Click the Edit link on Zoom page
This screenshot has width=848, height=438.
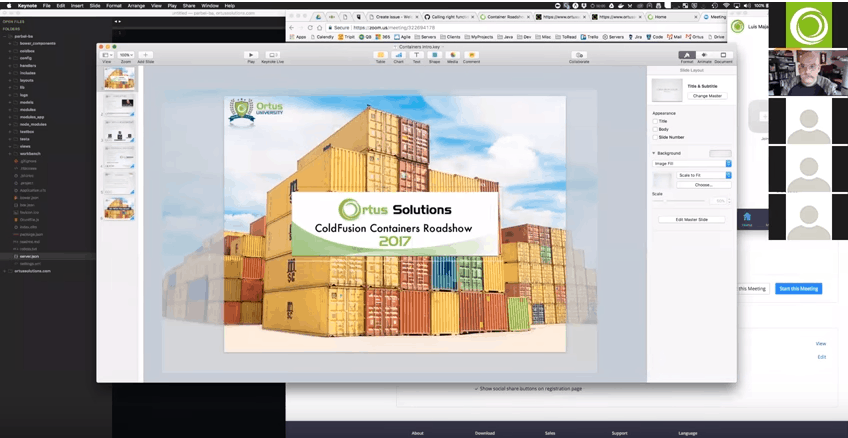point(822,357)
